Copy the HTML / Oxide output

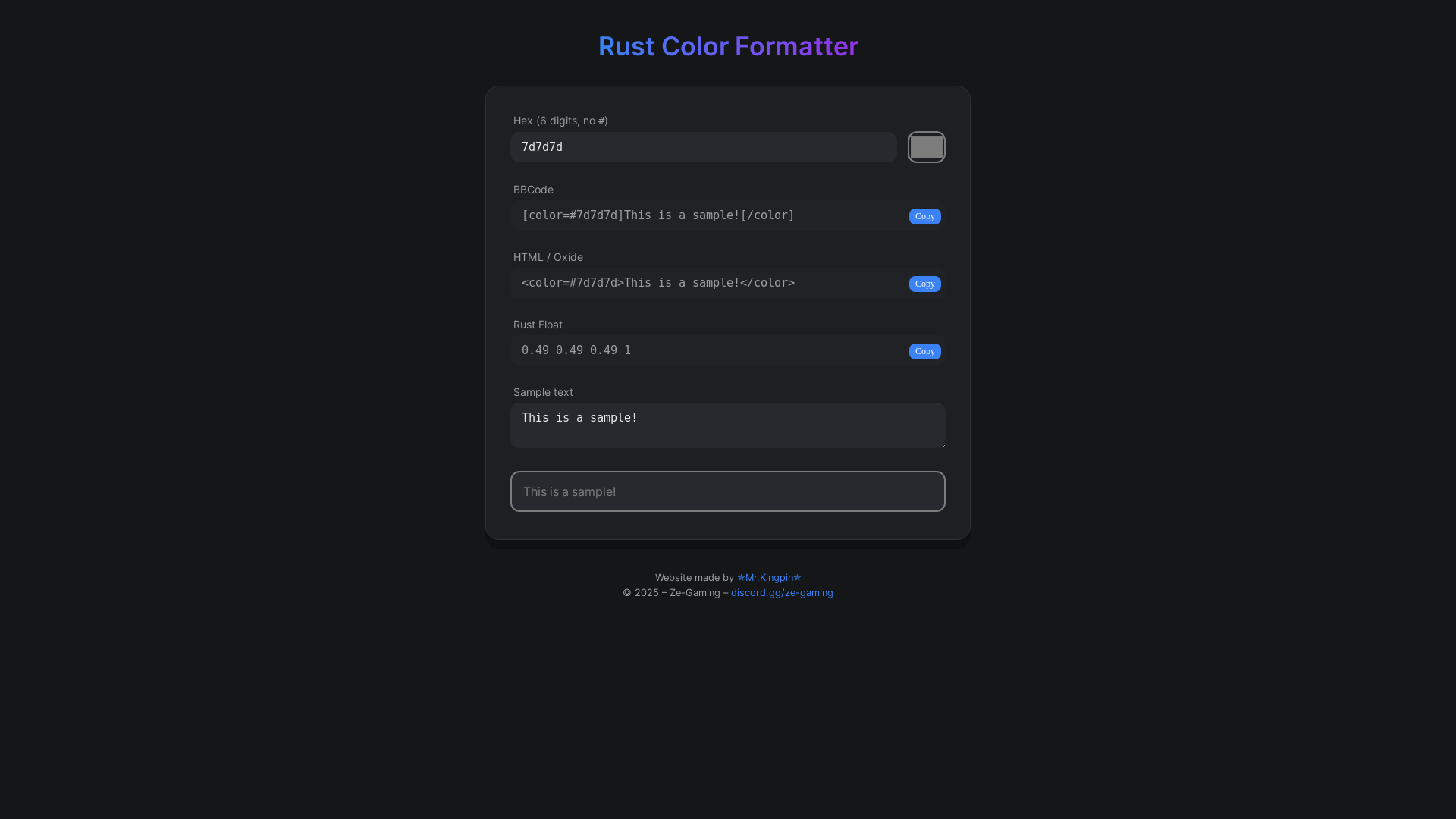(924, 284)
